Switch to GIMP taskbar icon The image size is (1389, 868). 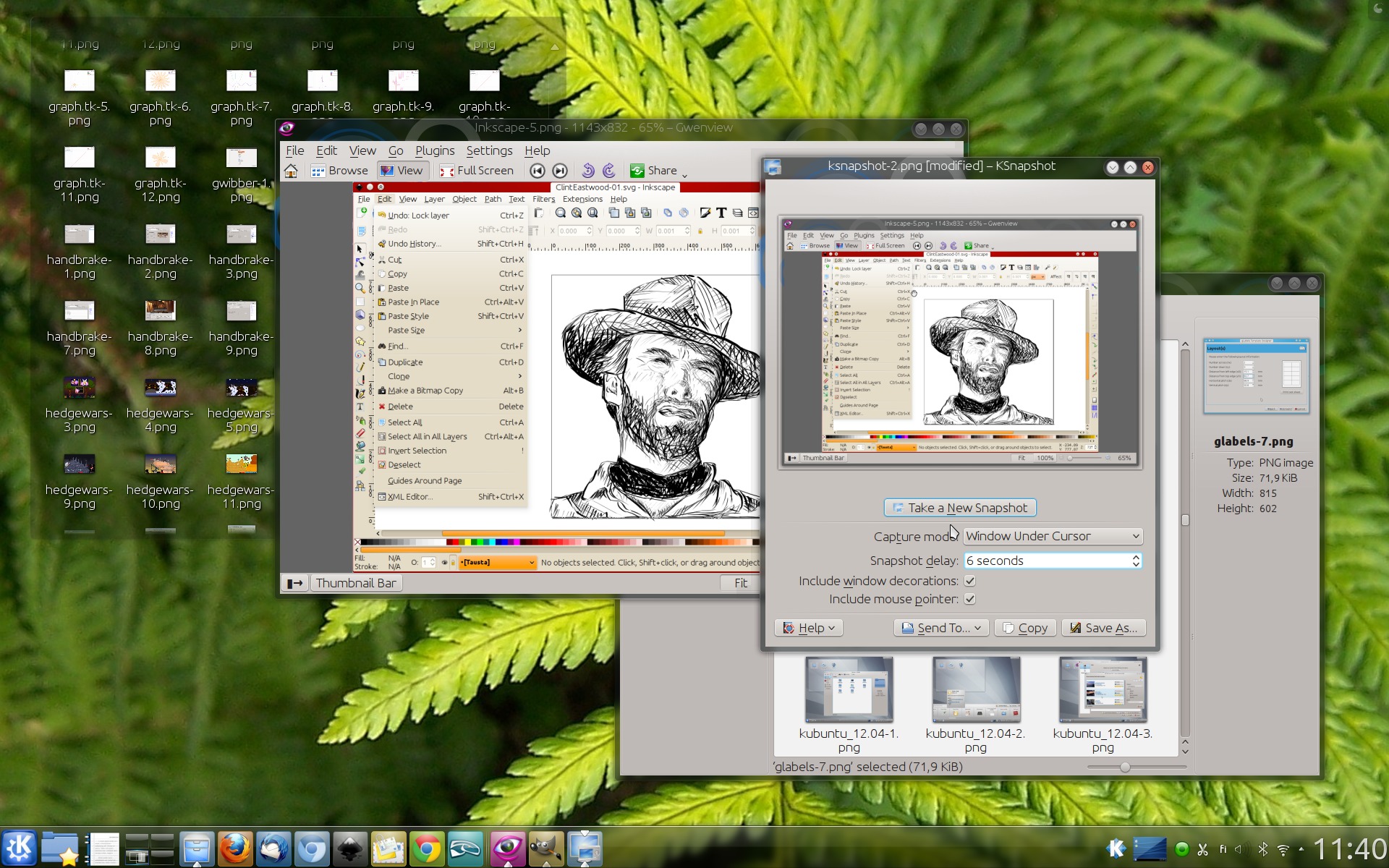[x=546, y=848]
